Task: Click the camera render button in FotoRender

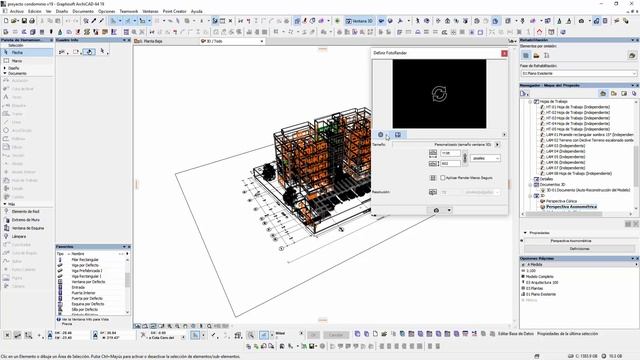Action: click(436, 210)
